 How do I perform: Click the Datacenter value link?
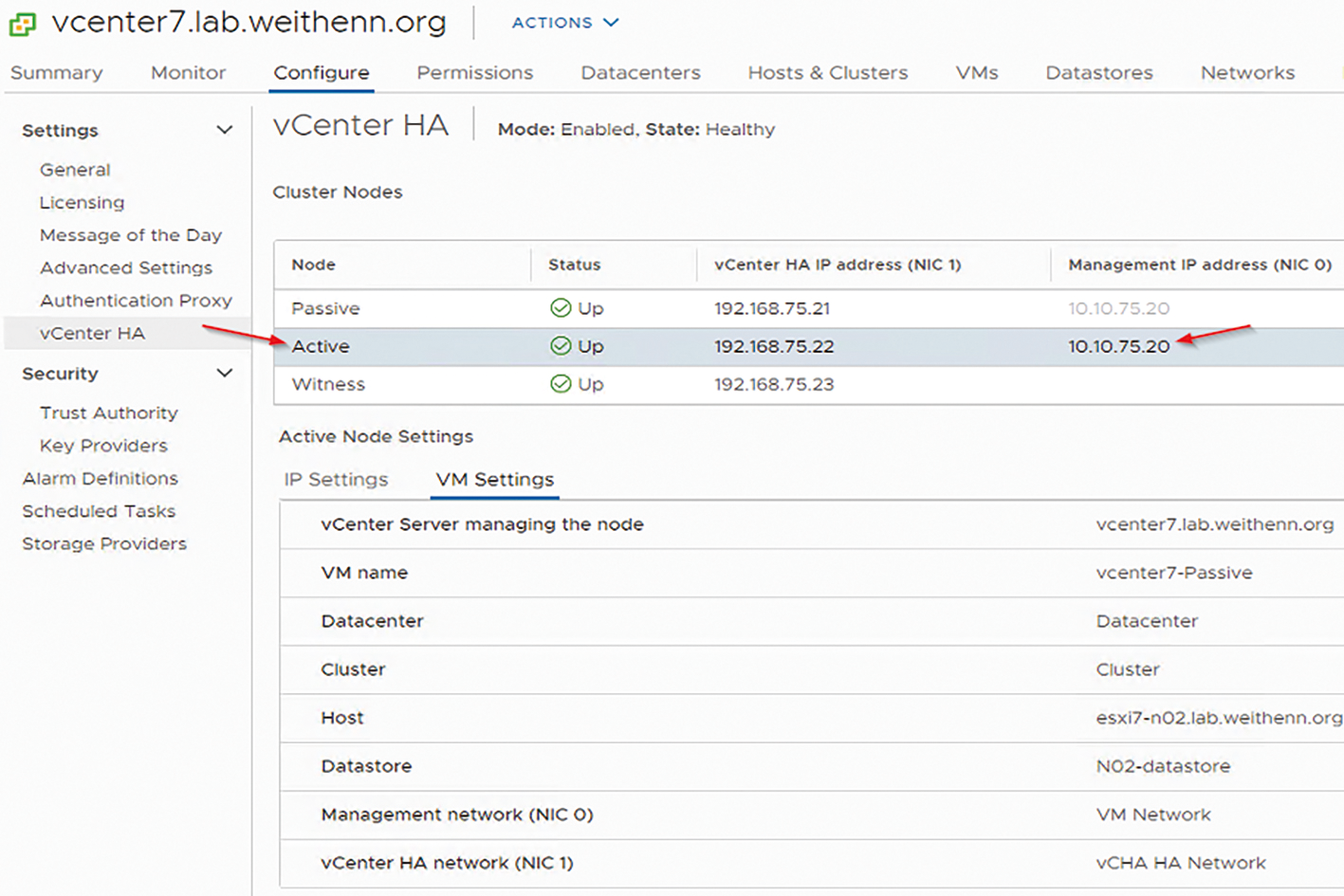coord(1147,621)
